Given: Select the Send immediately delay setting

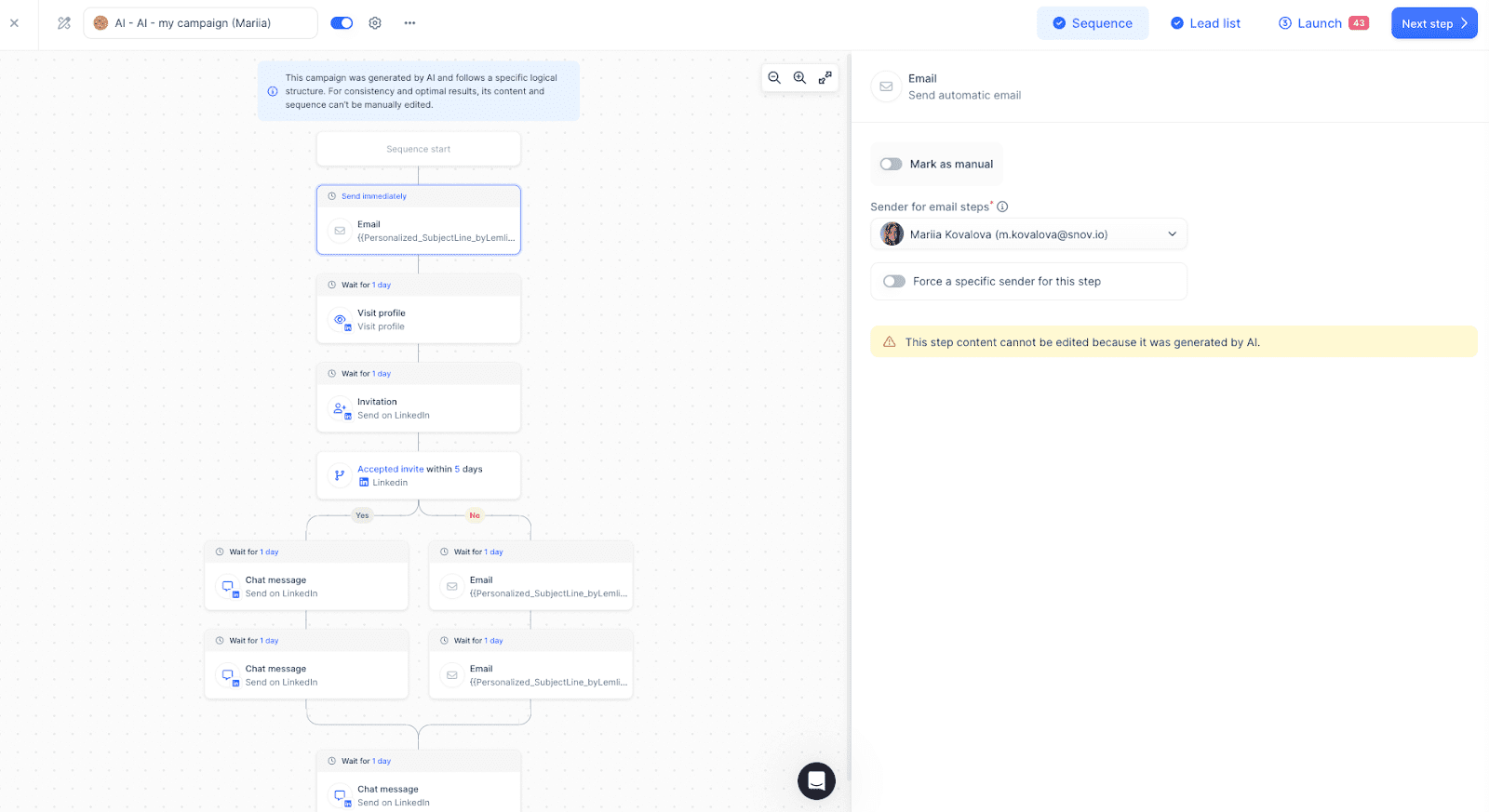Looking at the screenshot, I should [374, 196].
